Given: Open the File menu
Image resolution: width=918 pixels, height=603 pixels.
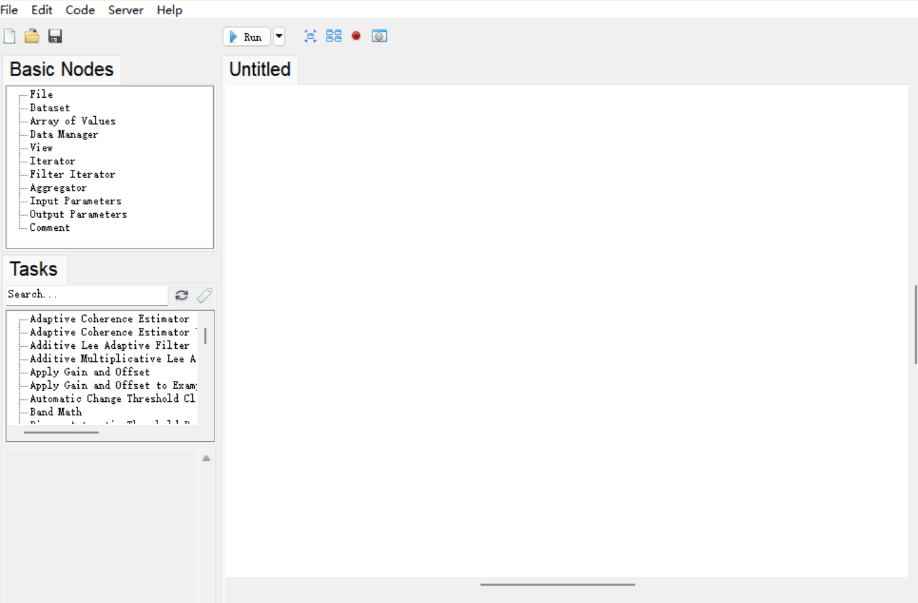Looking at the screenshot, I should click(x=9, y=10).
